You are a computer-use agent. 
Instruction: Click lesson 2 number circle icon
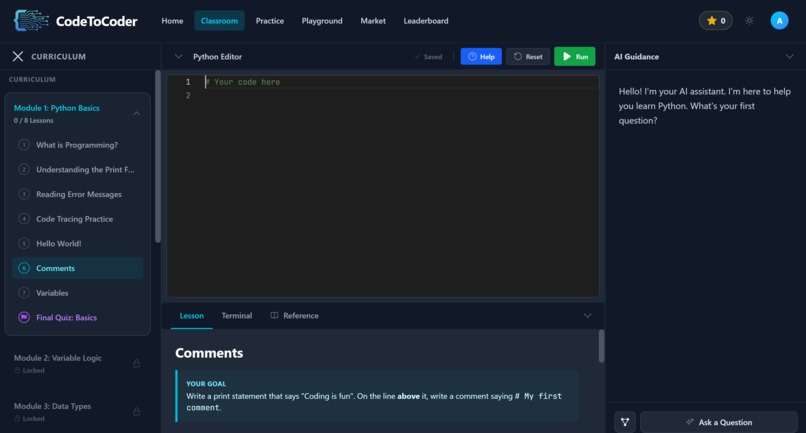point(24,170)
